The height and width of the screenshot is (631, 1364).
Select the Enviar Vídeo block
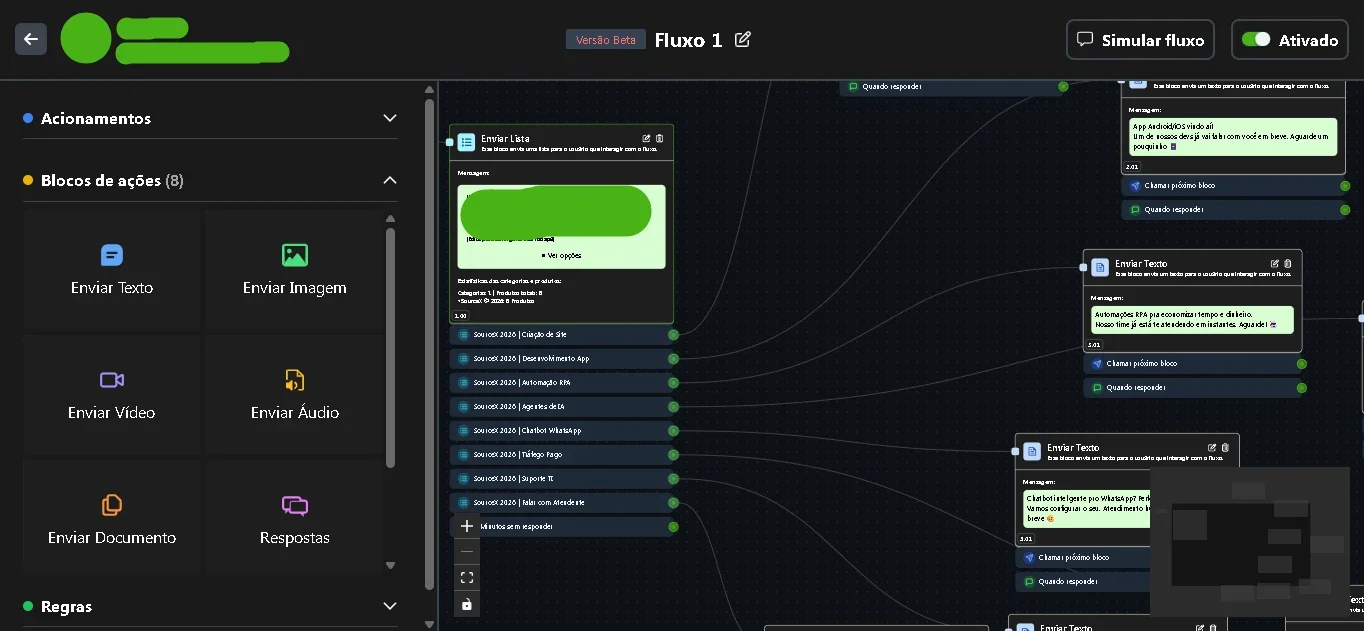(x=112, y=395)
